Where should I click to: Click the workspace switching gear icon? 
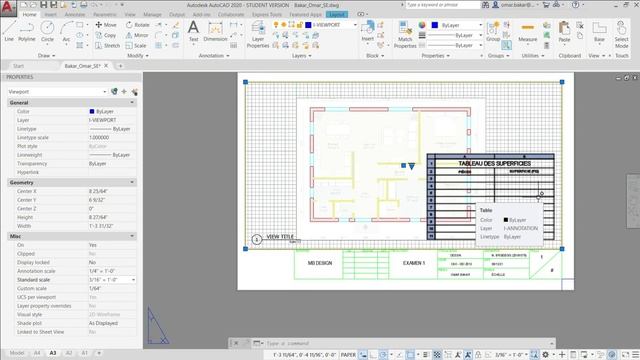coord(545,355)
